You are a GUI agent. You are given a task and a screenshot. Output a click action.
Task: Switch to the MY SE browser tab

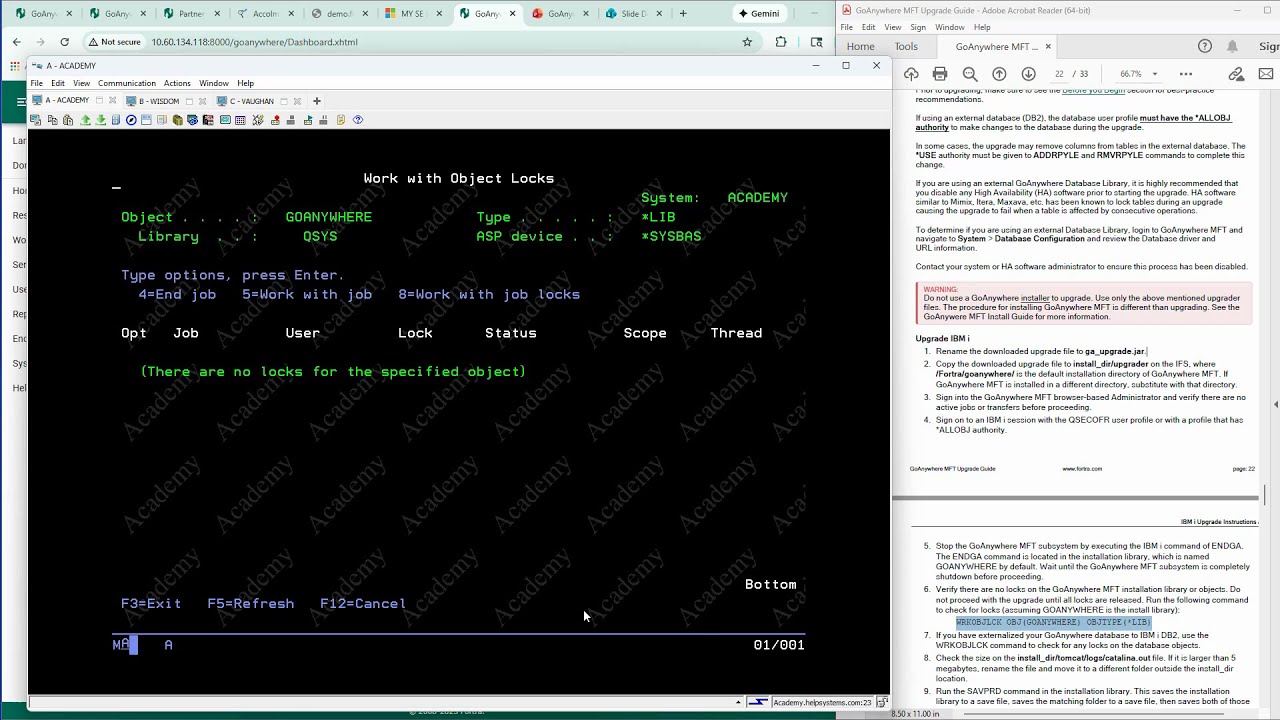click(412, 14)
